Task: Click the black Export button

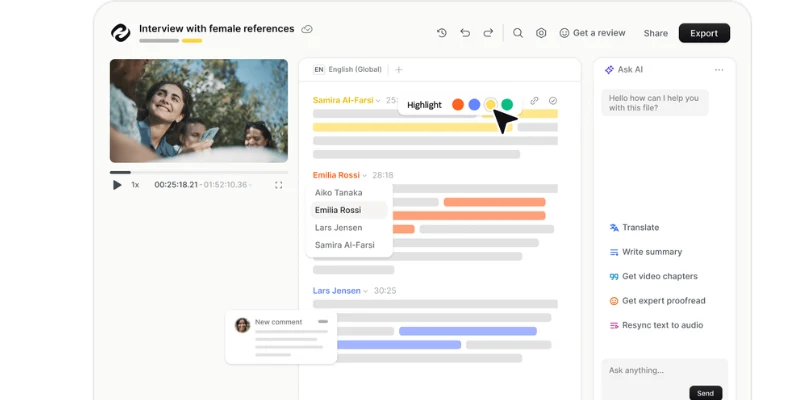Action: point(704,33)
